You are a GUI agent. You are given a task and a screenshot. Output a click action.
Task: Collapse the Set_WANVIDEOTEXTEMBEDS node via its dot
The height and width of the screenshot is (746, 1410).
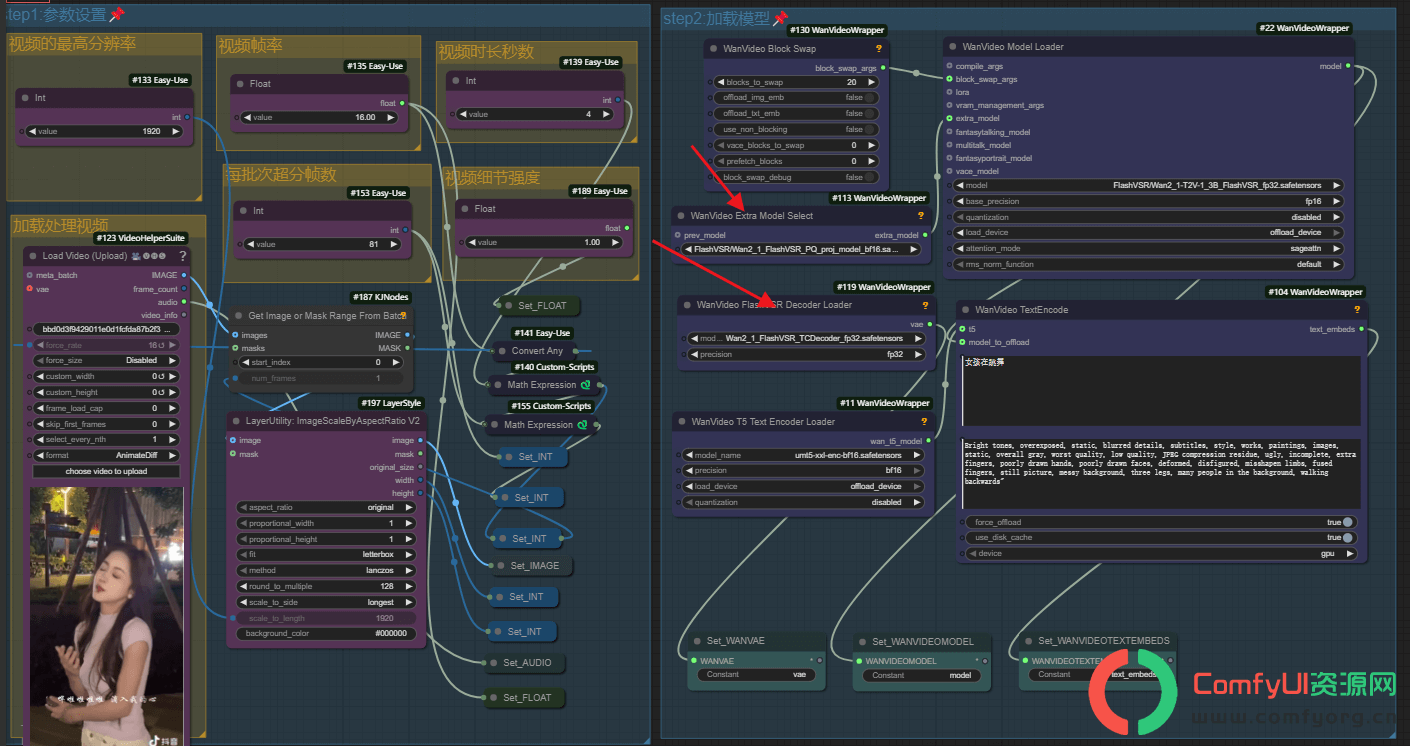[x=1028, y=642]
